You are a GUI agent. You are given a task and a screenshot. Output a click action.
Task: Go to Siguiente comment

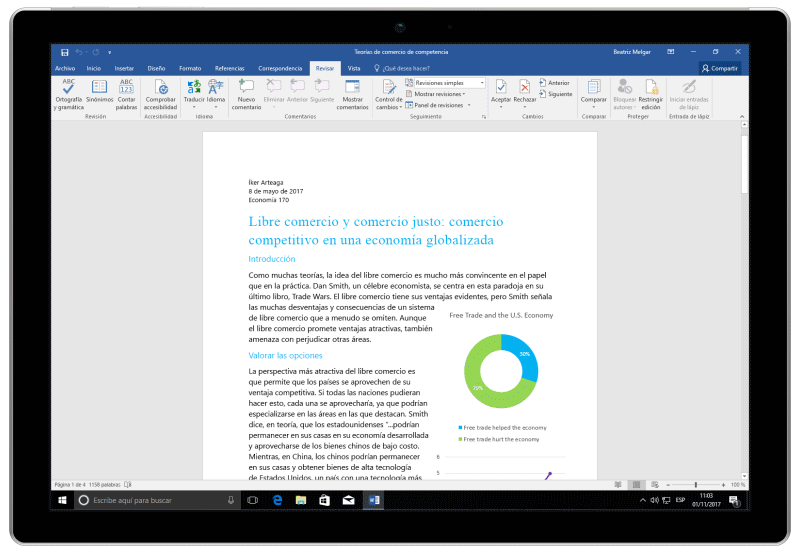322,91
